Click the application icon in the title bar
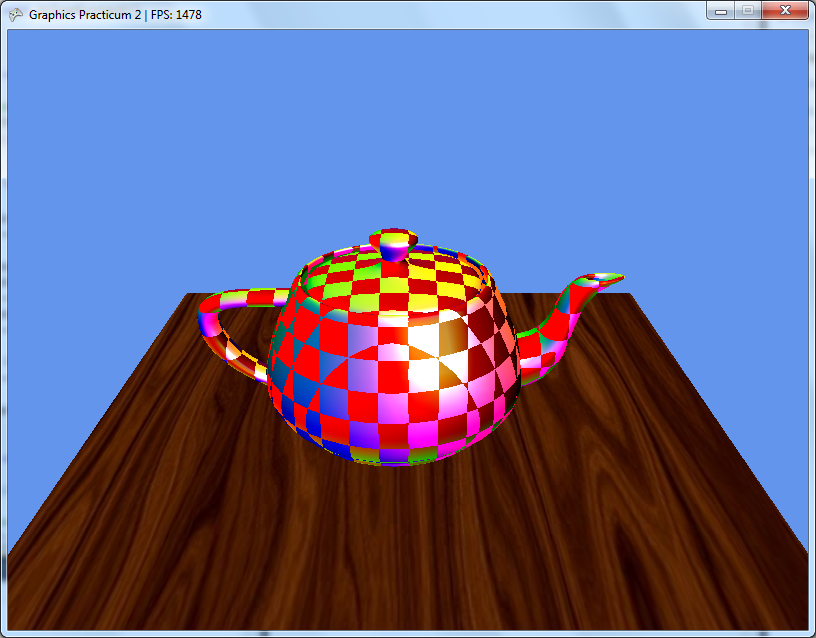The width and height of the screenshot is (816, 638). point(16,15)
